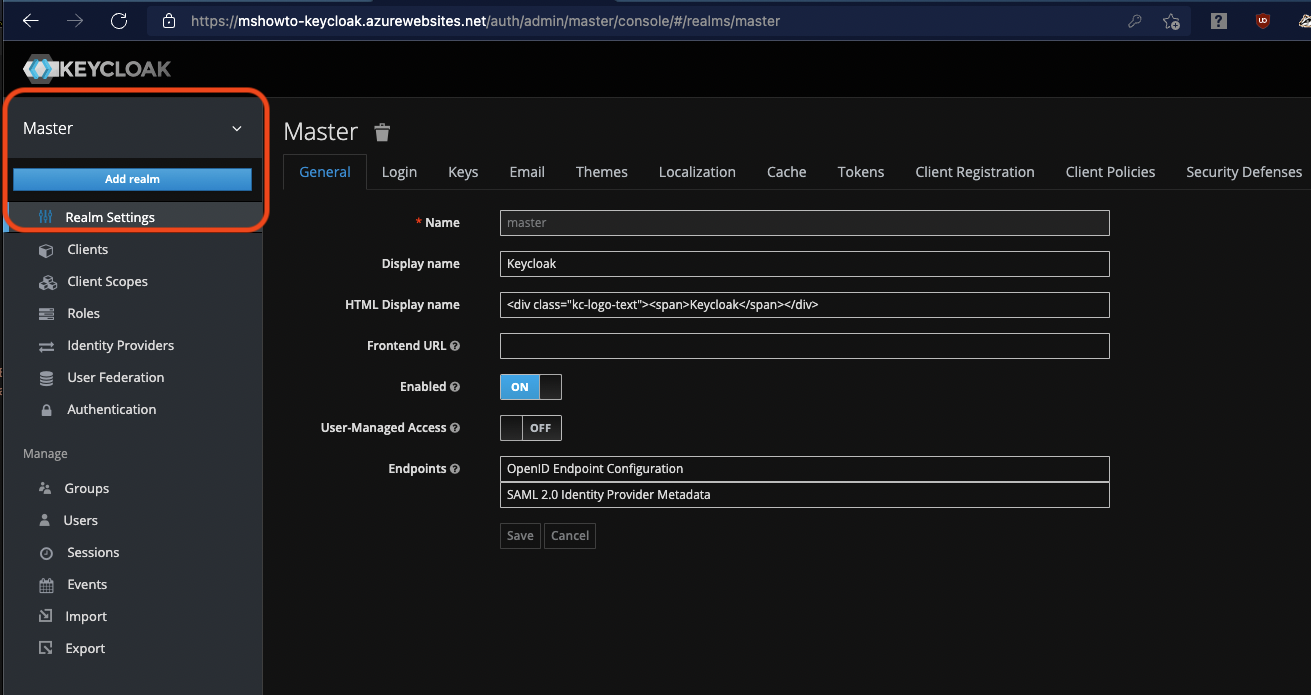Show help tooltip for Endpoints
The height and width of the screenshot is (695, 1311).
(x=455, y=469)
